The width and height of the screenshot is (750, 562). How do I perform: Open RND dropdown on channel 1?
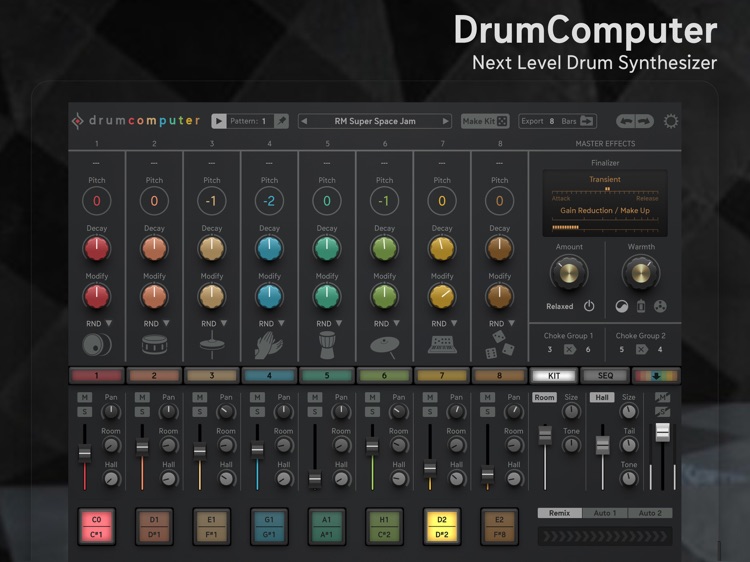click(99, 324)
